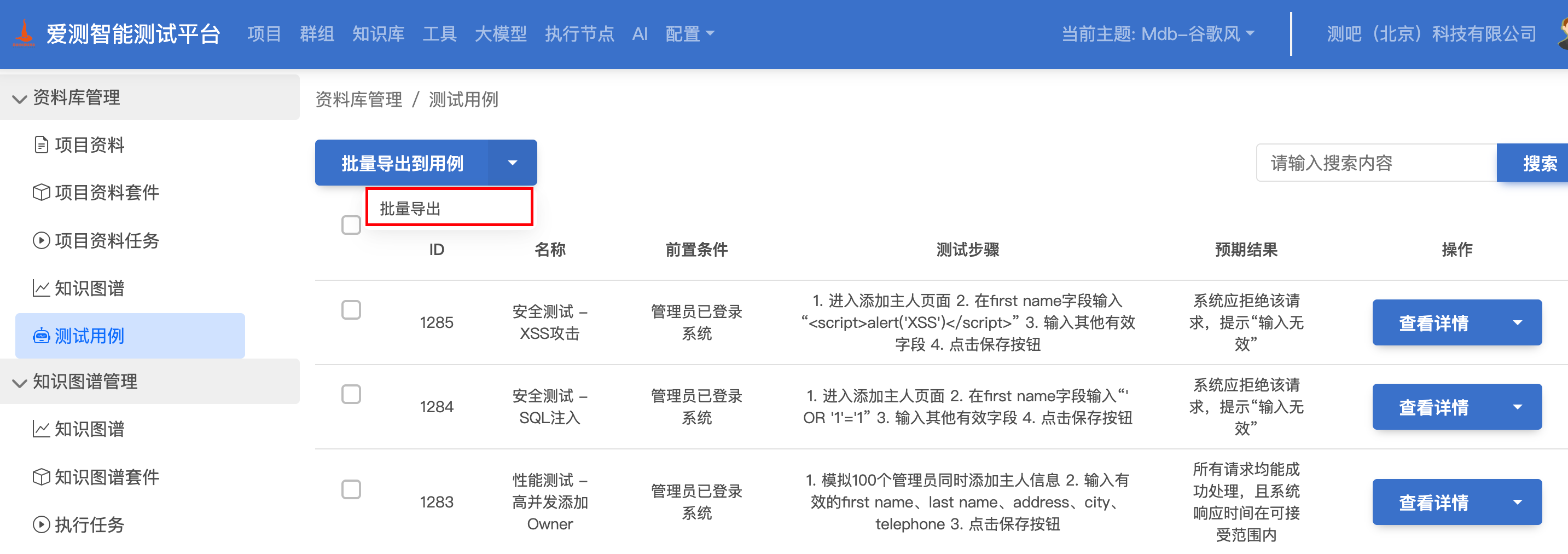
Task: Toggle the select-all checkbox in table header
Action: tap(351, 224)
